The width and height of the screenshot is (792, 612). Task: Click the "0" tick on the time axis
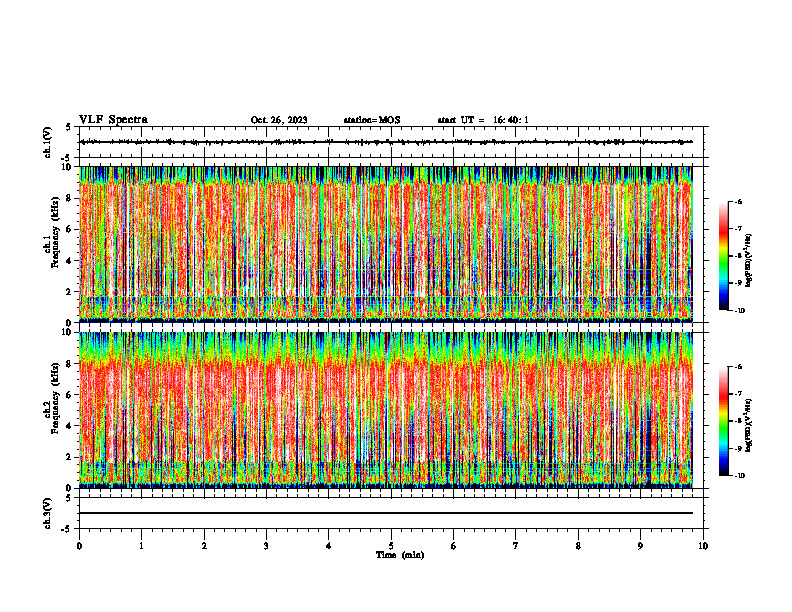[79, 546]
